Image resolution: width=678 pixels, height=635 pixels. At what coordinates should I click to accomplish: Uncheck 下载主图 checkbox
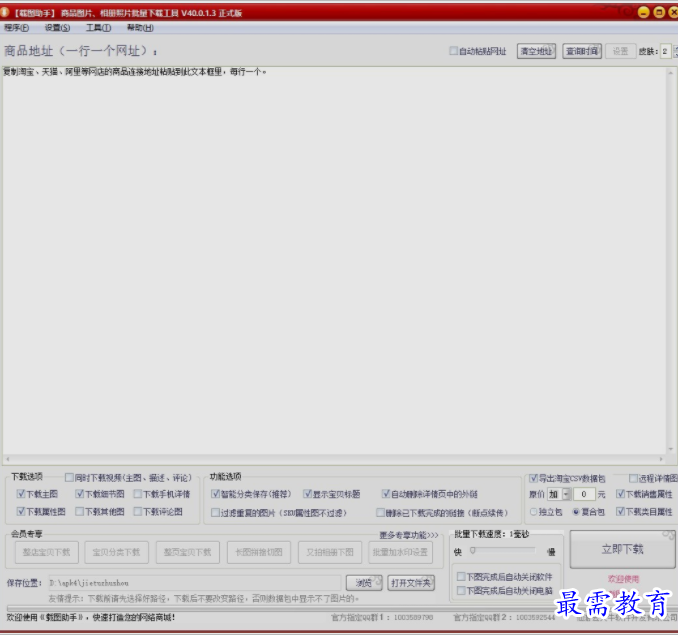point(20,494)
